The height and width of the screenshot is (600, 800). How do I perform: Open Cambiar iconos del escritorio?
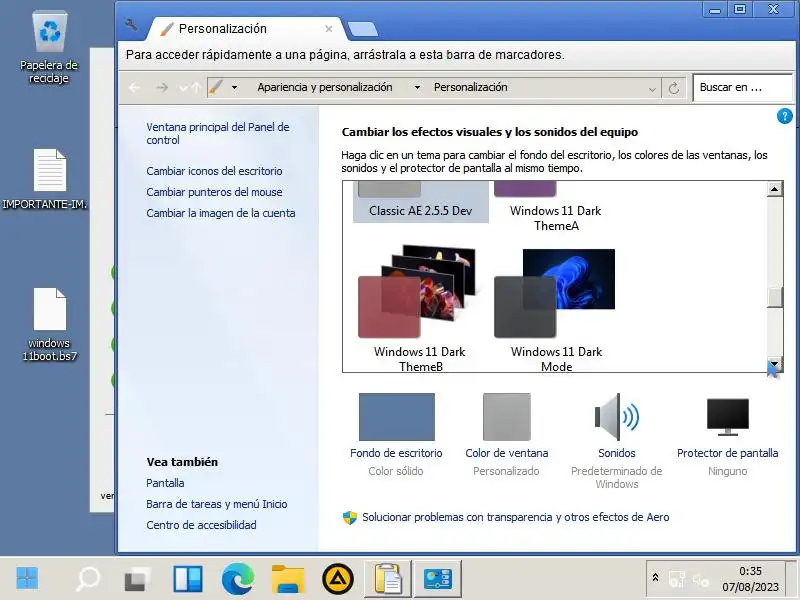coord(214,171)
